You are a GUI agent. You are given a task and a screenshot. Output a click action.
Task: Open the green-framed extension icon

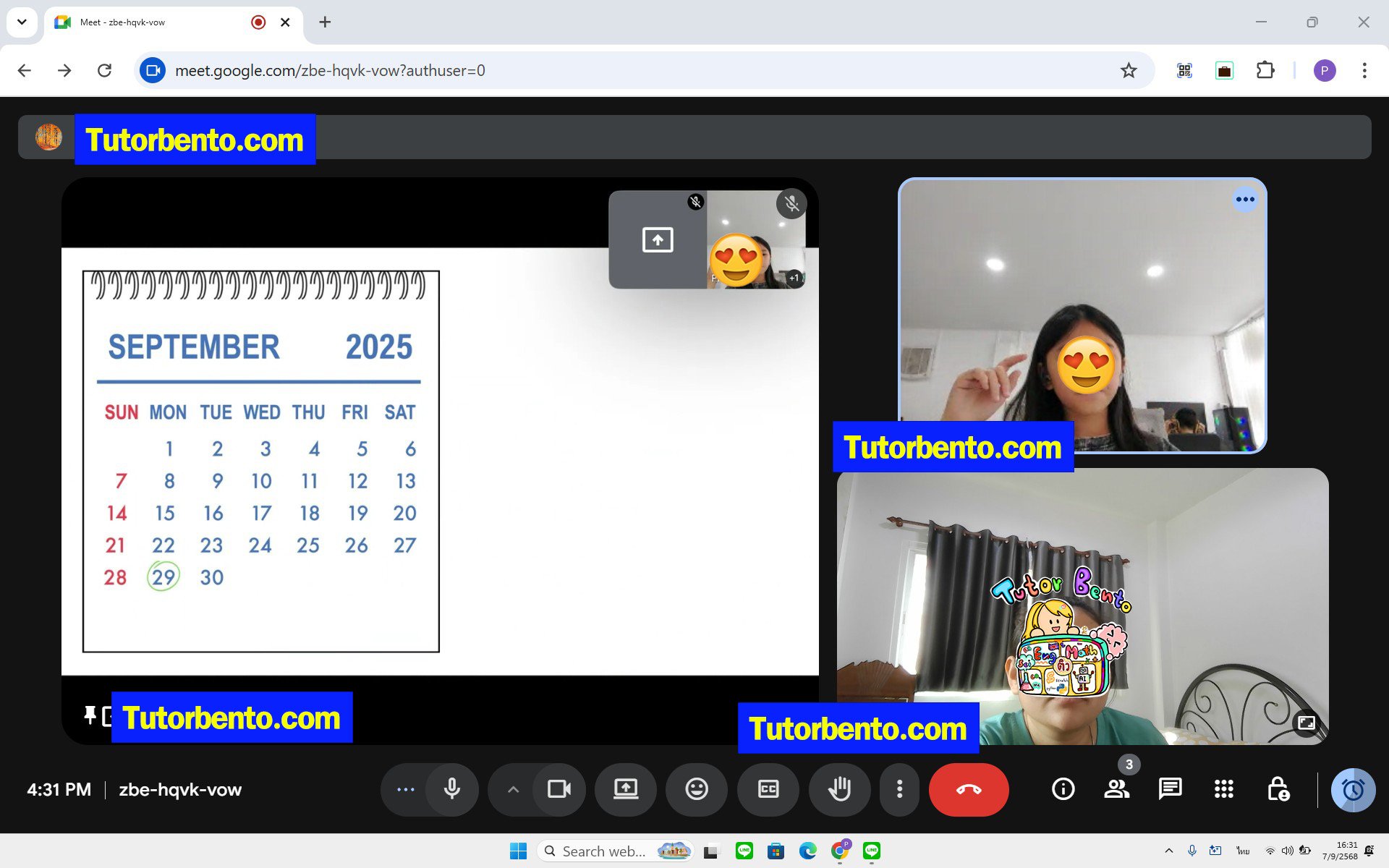pyautogui.click(x=1224, y=70)
